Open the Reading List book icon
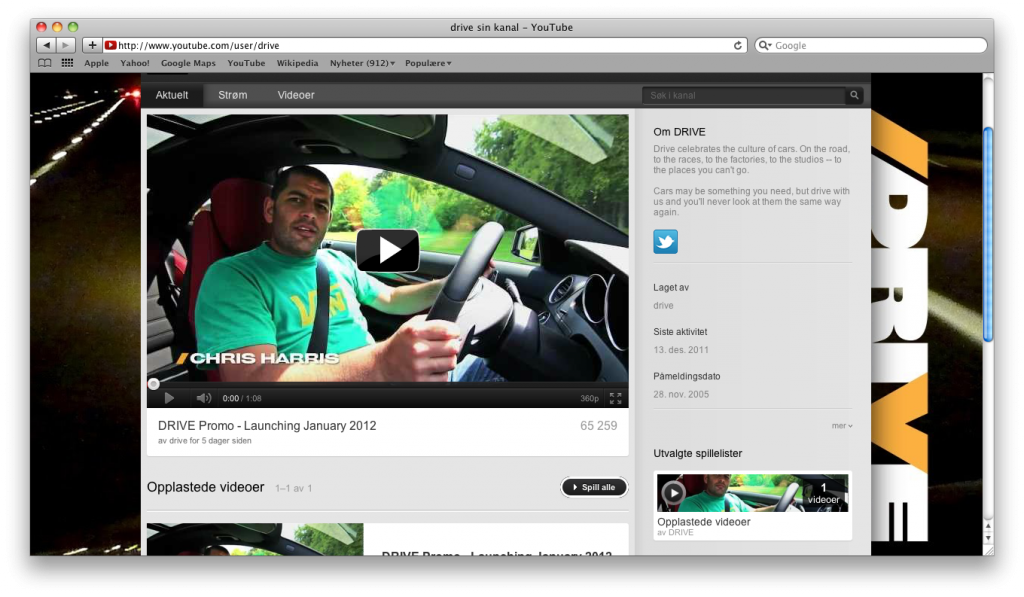Image resolution: width=1024 pixels, height=597 pixels. [x=44, y=63]
